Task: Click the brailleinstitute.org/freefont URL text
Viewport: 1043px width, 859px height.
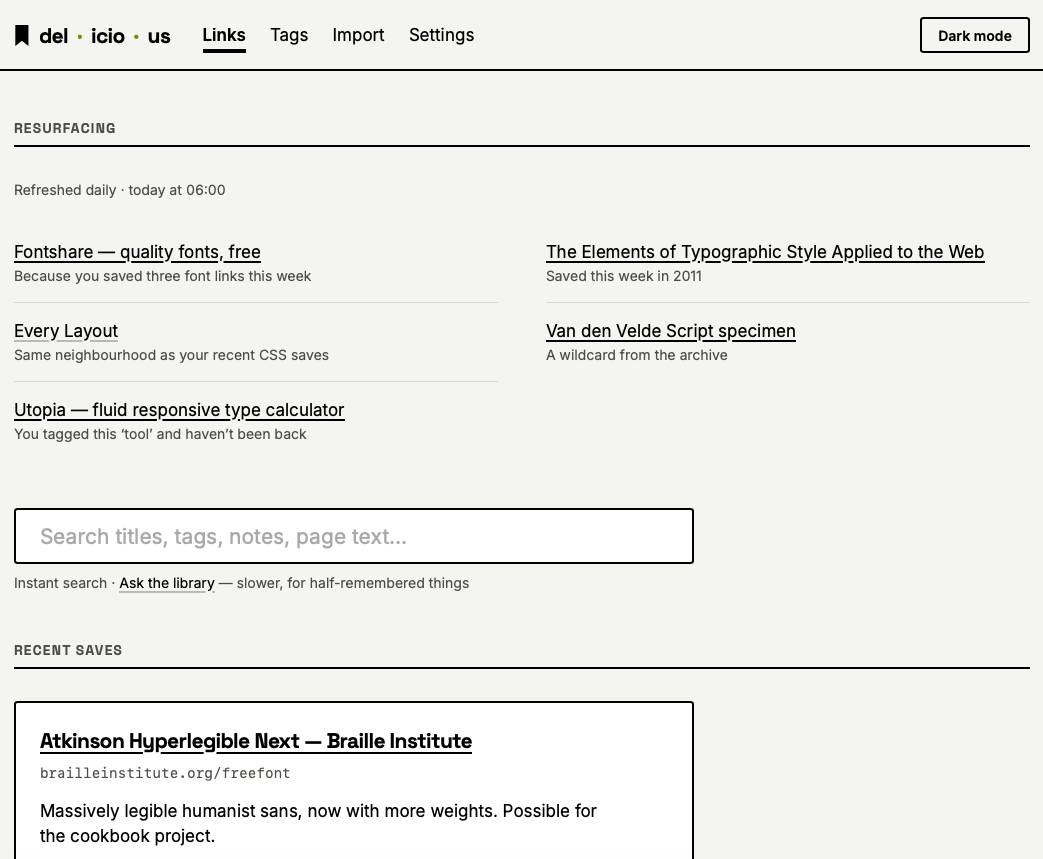Action: click(x=165, y=773)
